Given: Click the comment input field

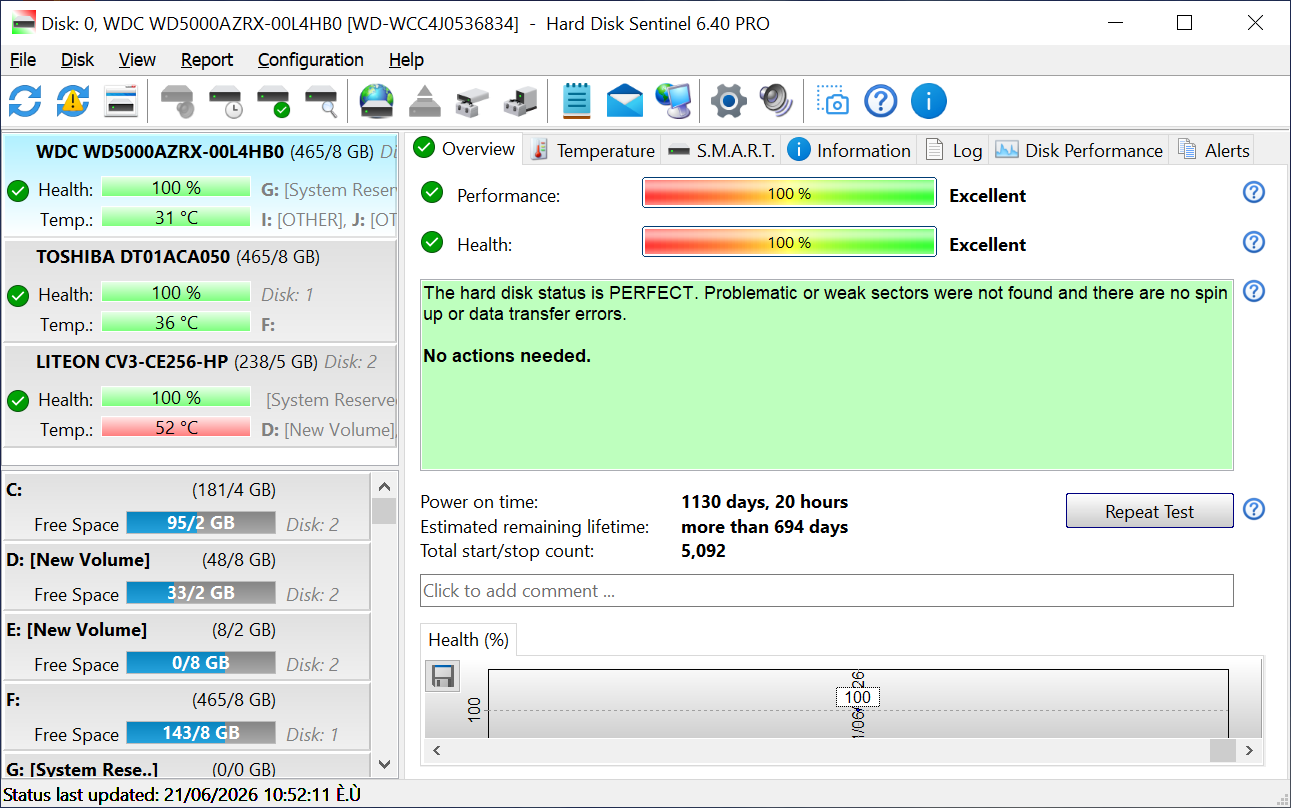Looking at the screenshot, I should [x=827, y=591].
